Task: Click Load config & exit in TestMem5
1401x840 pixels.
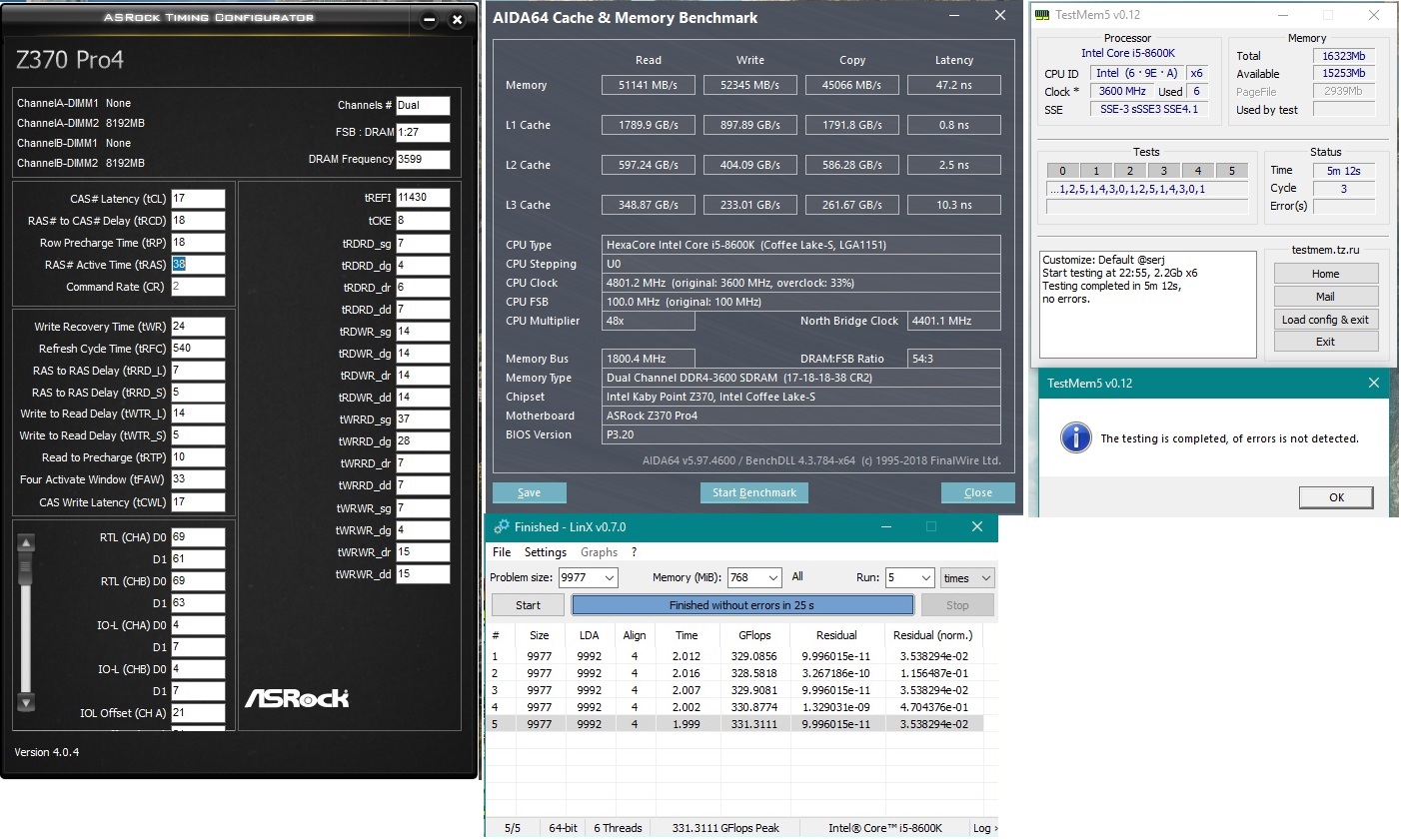Action: tap(1326, 320)
